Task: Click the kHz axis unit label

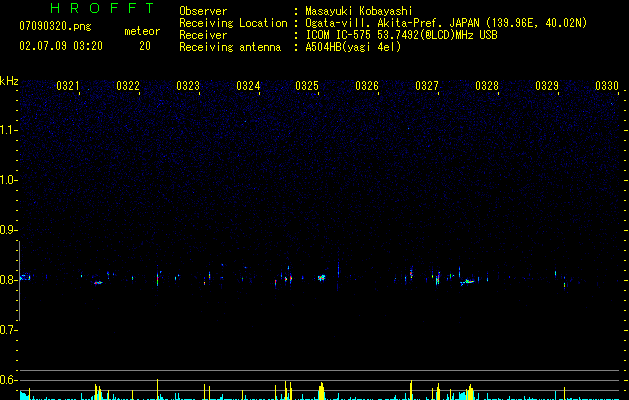Action: [9, 81]
